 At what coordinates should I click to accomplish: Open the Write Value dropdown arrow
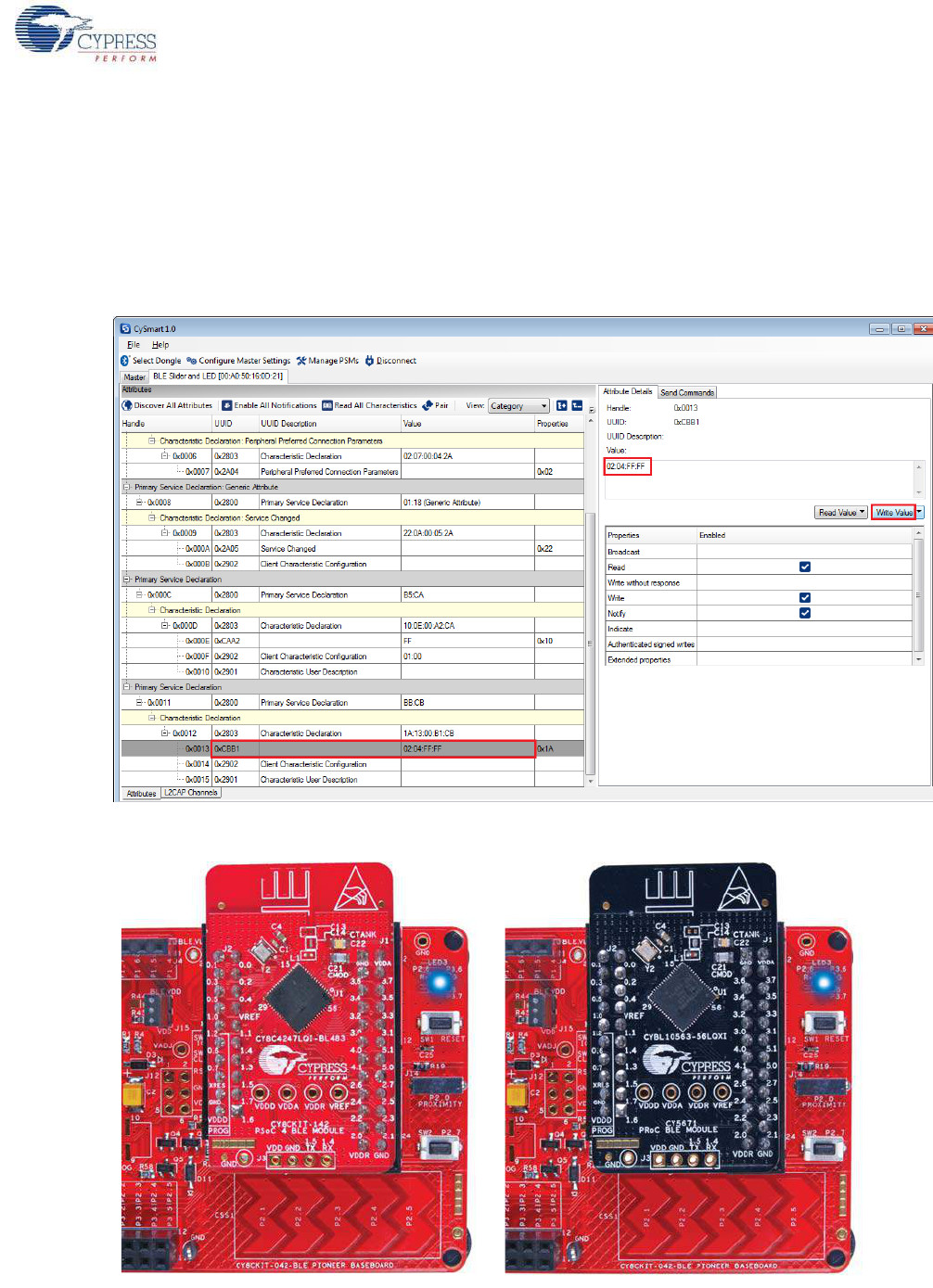point(920,512)
